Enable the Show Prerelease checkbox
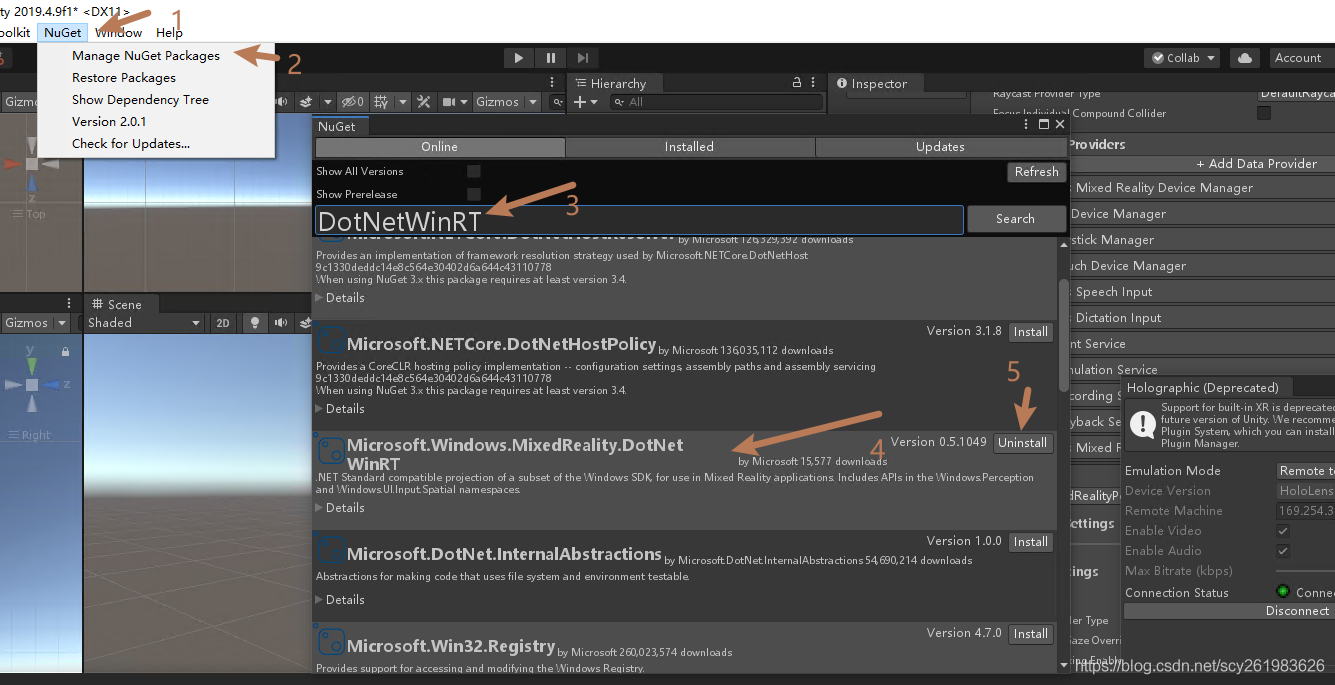1335x685 pixels. tap(474, 194)
